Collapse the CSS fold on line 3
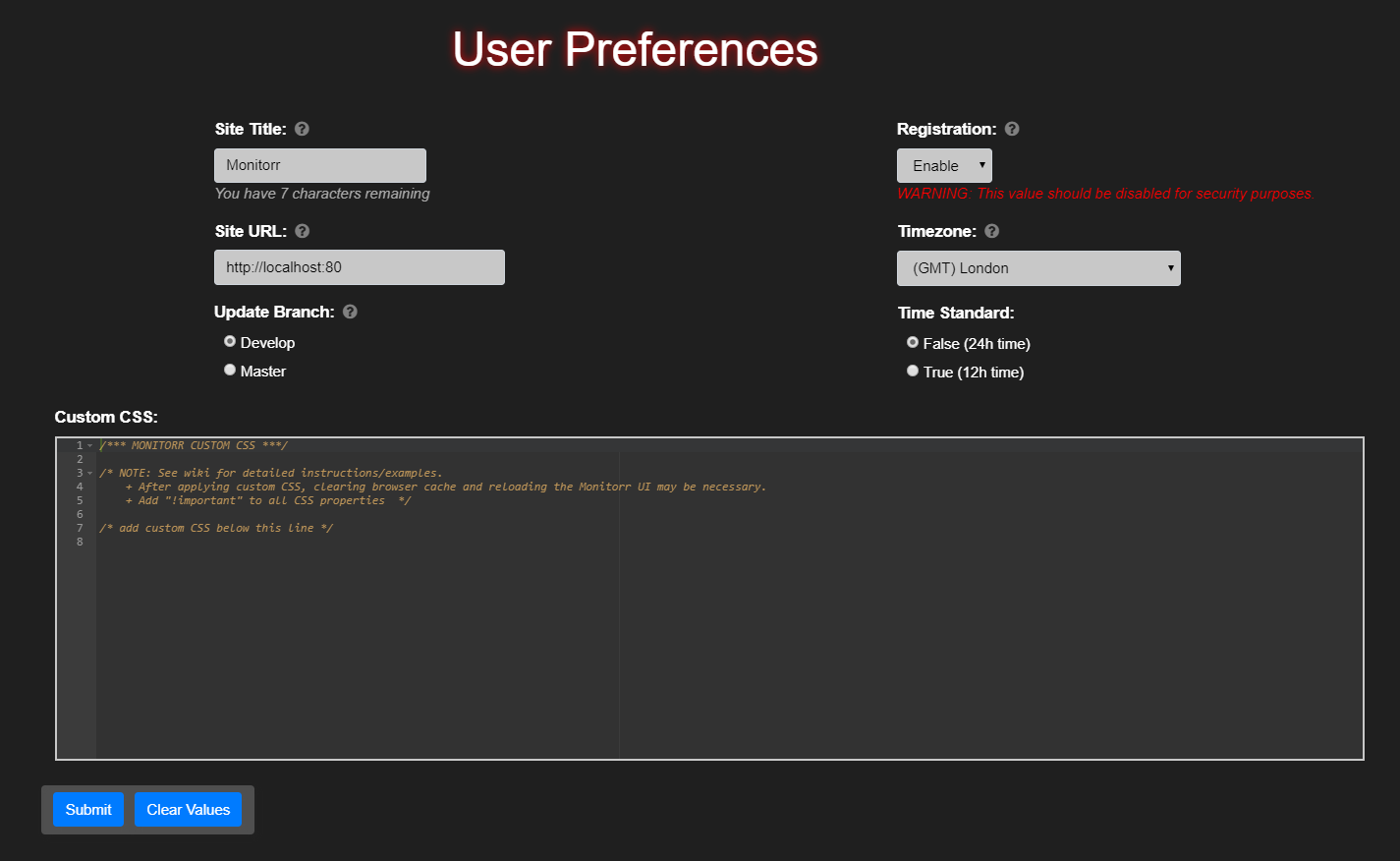1400x861 pixels. 87,472
